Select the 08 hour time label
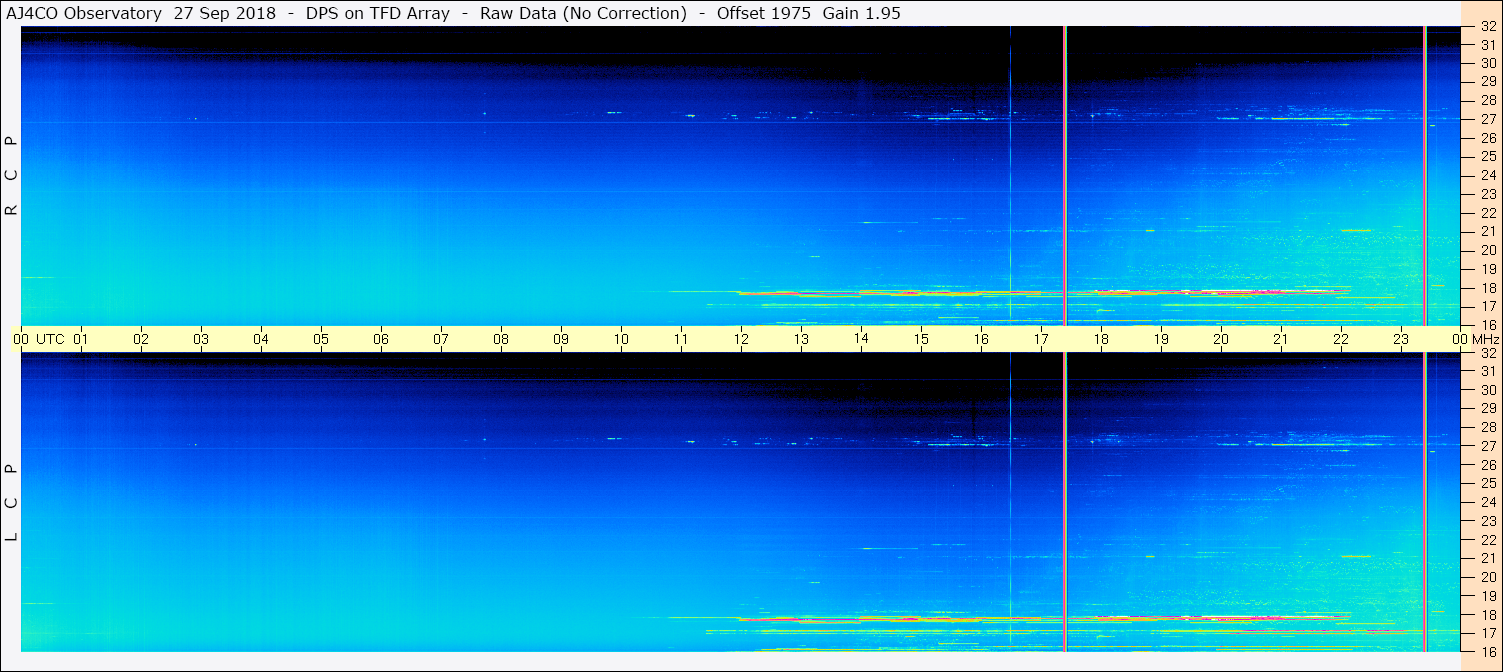This screenshot has height=672, width=1503. [501, 339]
